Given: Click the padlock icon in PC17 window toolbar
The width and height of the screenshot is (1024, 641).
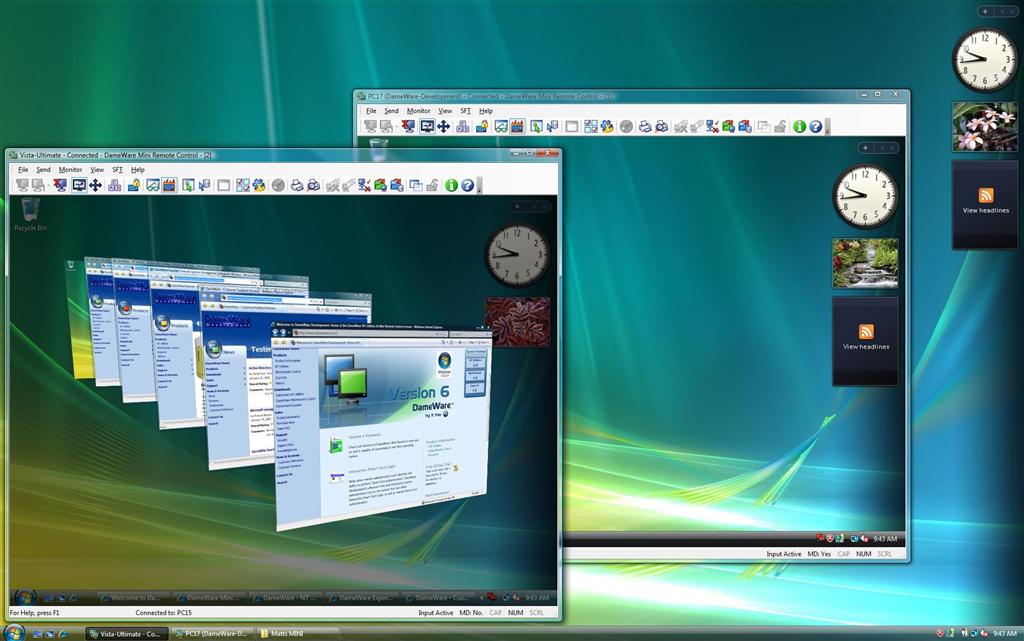Looking at the screenshot, I should [481, 126].
